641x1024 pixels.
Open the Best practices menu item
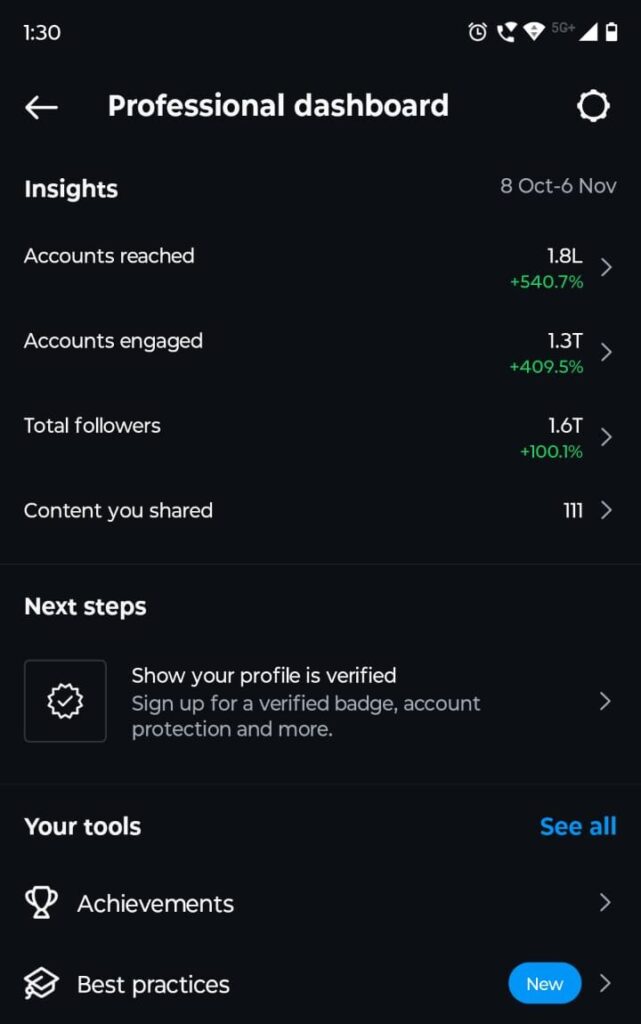[154, 985]
